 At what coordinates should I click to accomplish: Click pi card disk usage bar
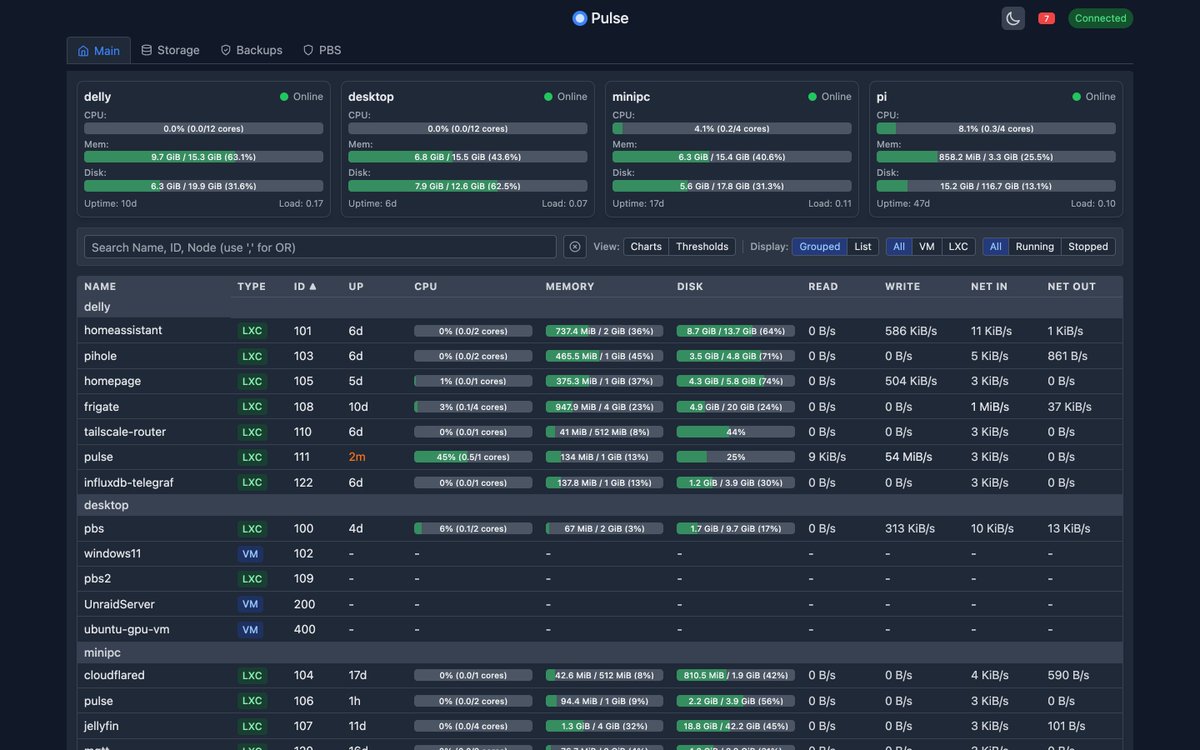pos(996,186)
